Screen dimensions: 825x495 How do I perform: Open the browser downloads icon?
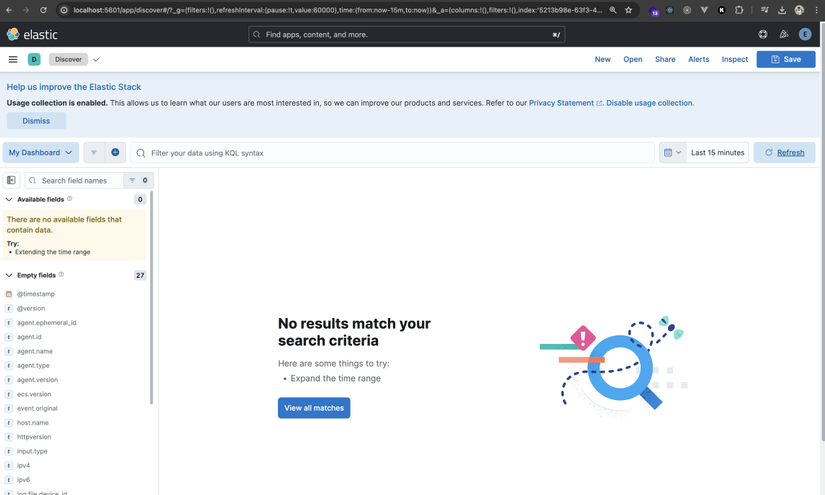pos(782,10)
